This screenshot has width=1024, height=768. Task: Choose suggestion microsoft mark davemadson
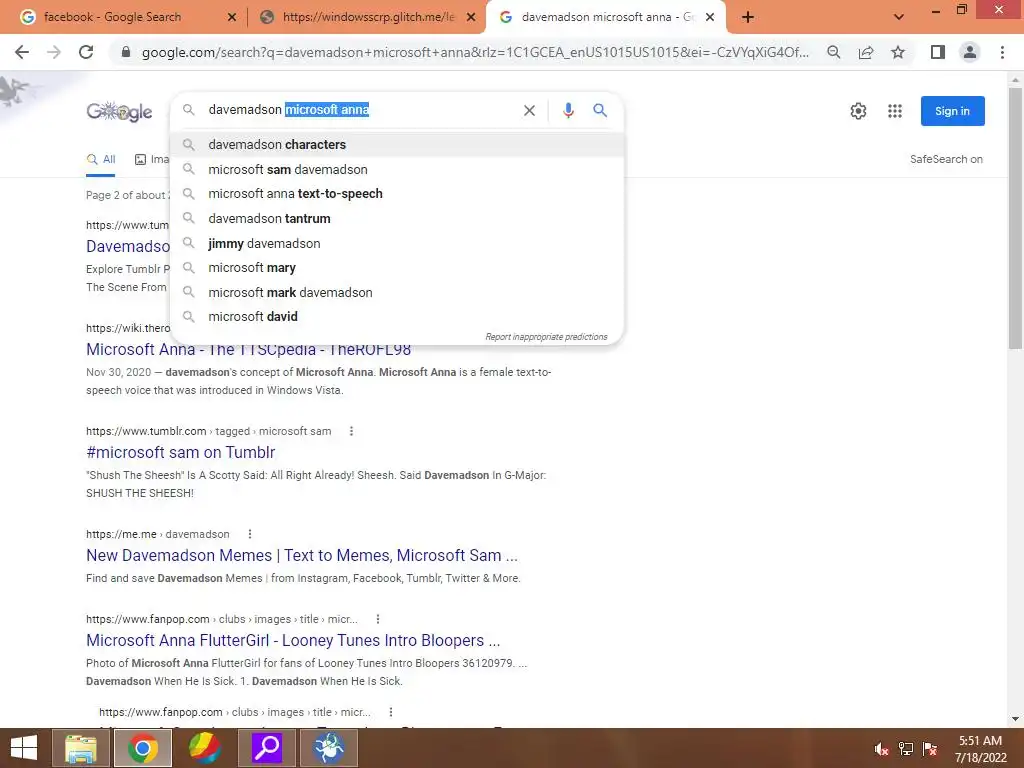pyautogui.click(x=397, y=293)
